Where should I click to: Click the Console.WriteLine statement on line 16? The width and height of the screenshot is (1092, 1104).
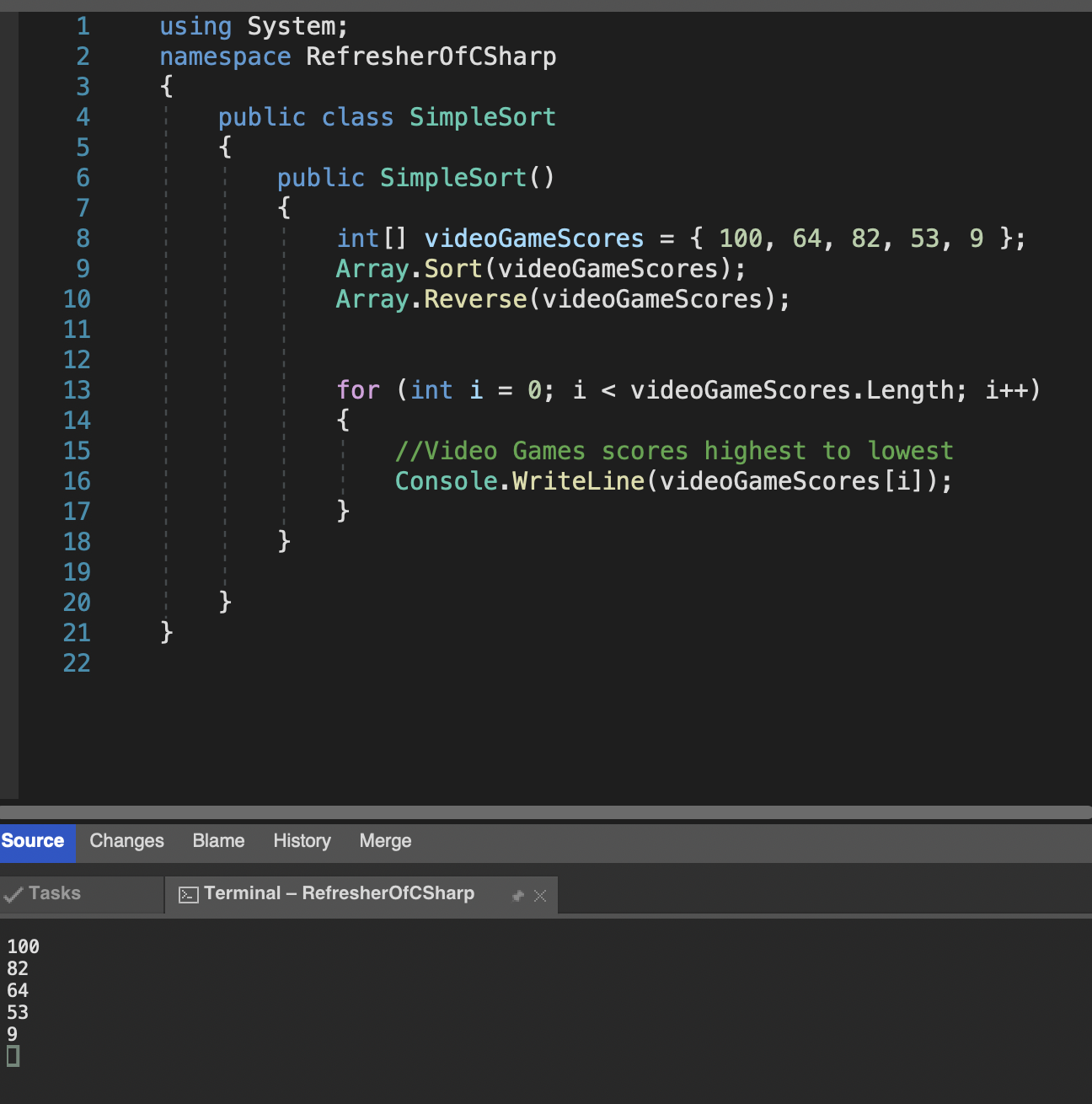(672, 480)
